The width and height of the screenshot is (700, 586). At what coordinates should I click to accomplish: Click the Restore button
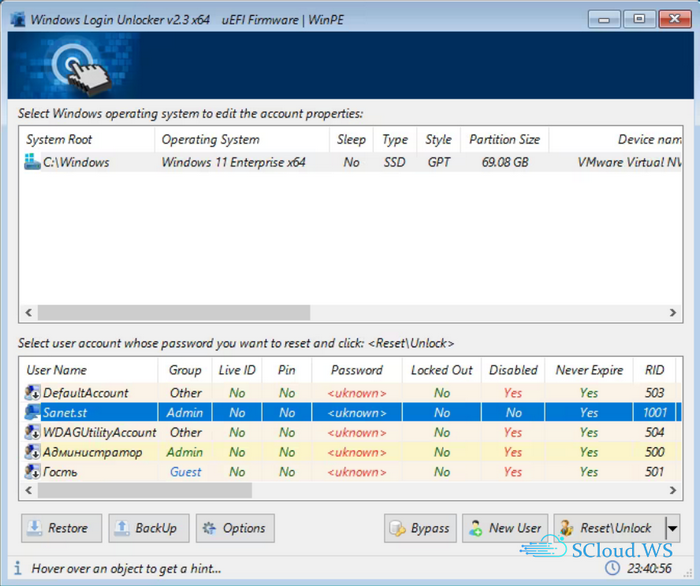pos(62,528)
